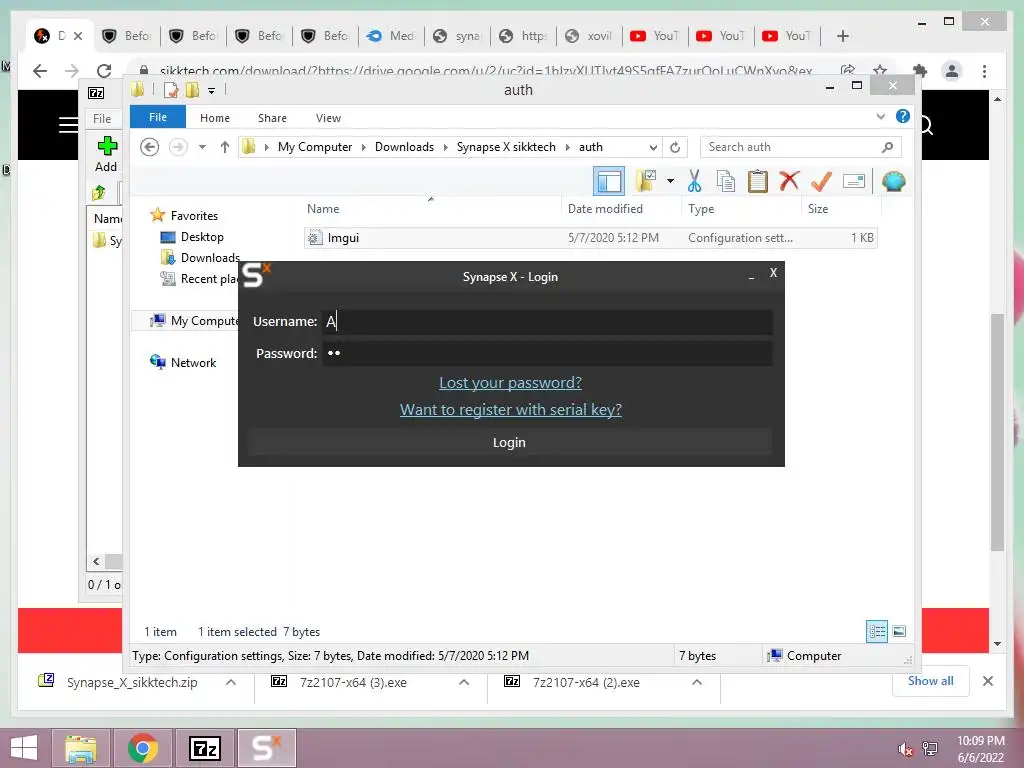This screenshot has height=768, width=1024.
Task: Toggle the navigation pane layout icon
Action: (x=609, y=181)
